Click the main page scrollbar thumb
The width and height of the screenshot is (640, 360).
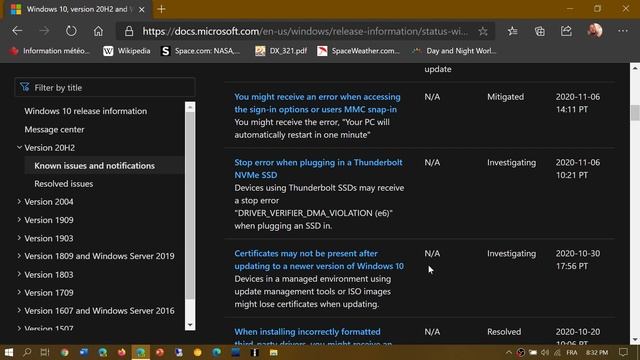click(x=635, y=113)
